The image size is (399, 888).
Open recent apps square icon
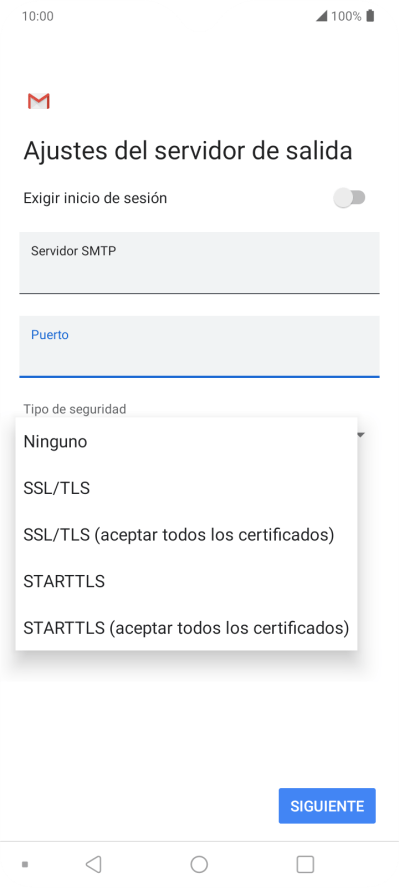click(x=305, y=864)
